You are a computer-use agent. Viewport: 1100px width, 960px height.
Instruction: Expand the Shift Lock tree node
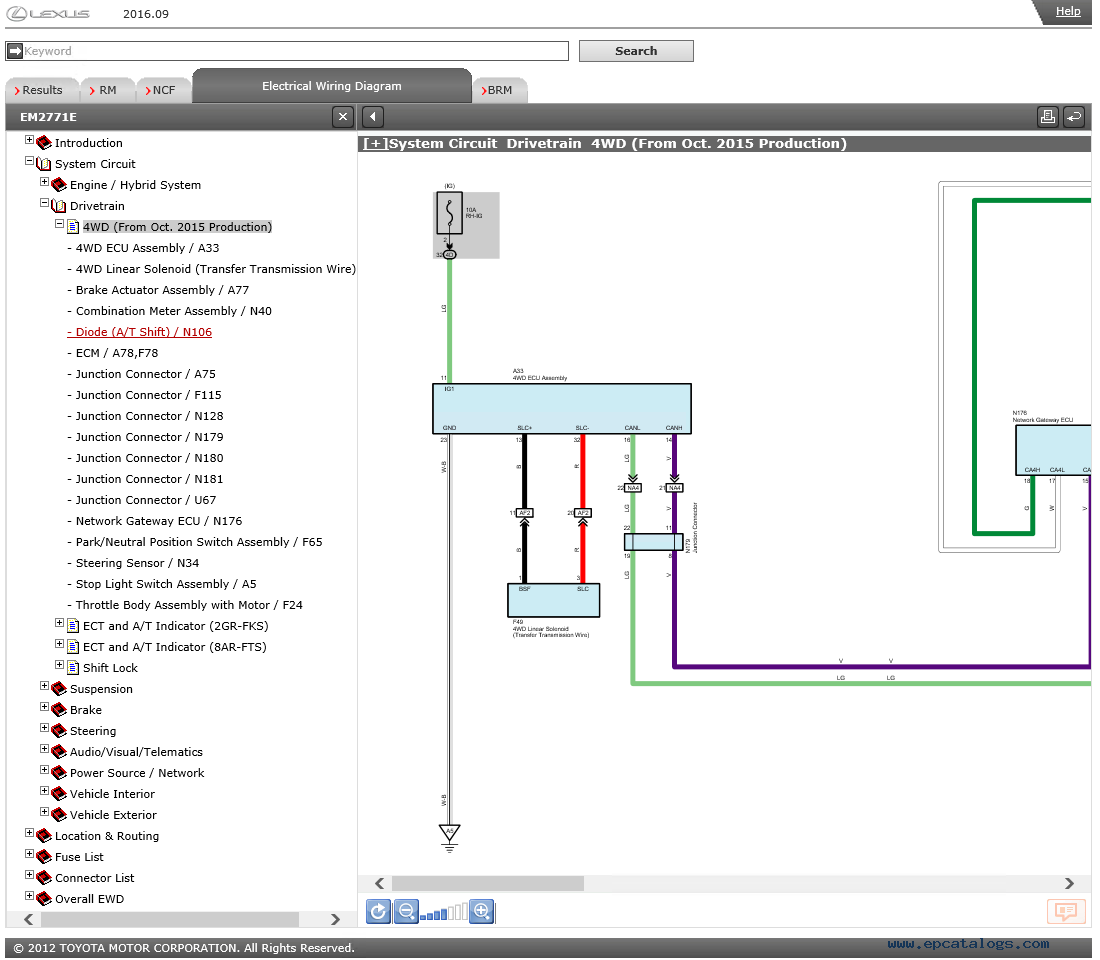pyautogui.click(x=60, y=665)
